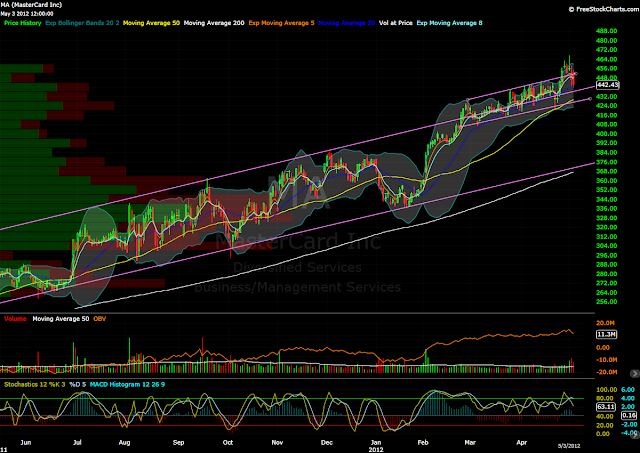Click the yellow Moving Average 50 legend label

pyautogui.click(x=151, y=23)
